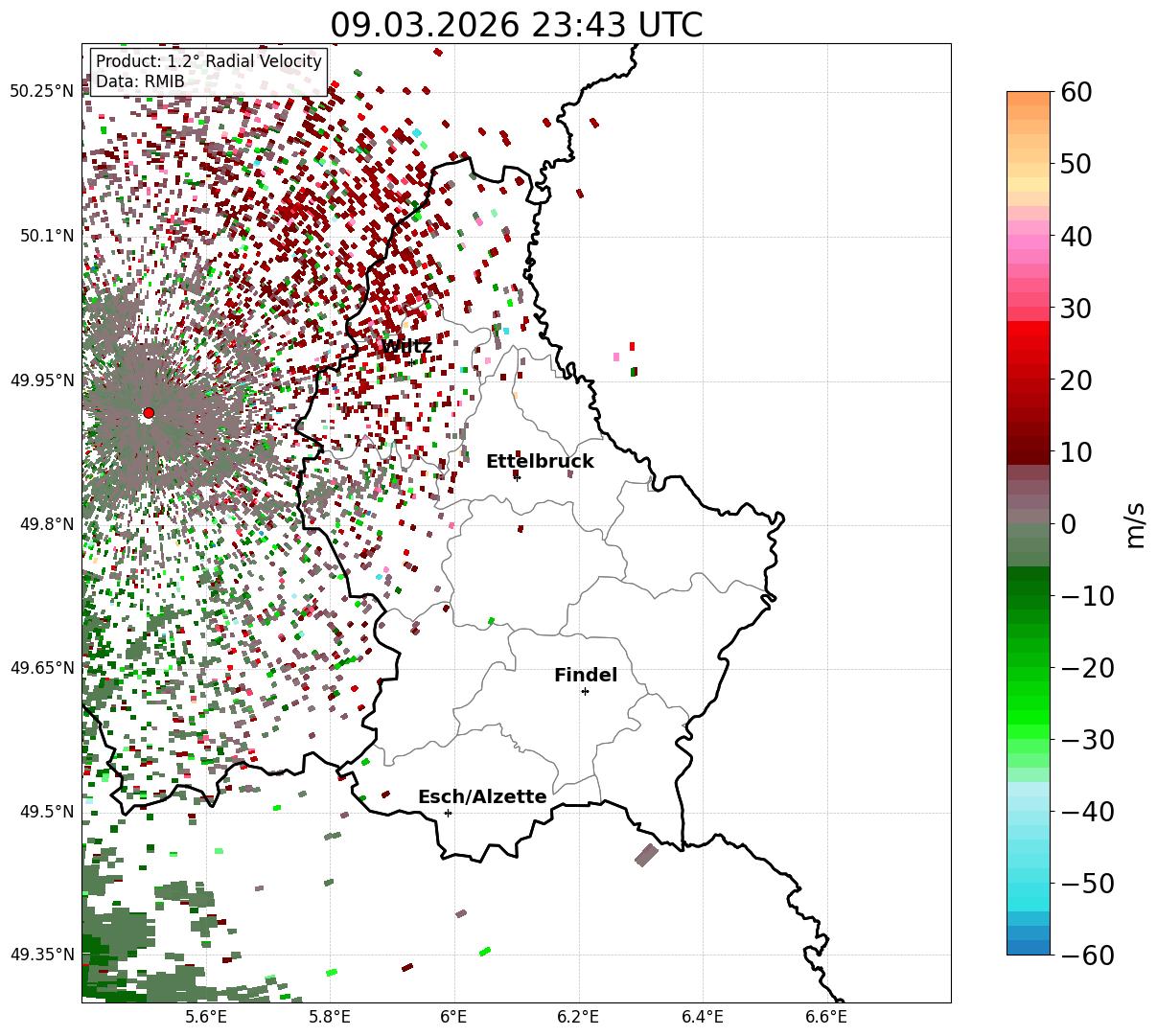This screenshot has height=1036, width=1157.
Task: Click the Esch/Alzette city label
Action: 482,797
